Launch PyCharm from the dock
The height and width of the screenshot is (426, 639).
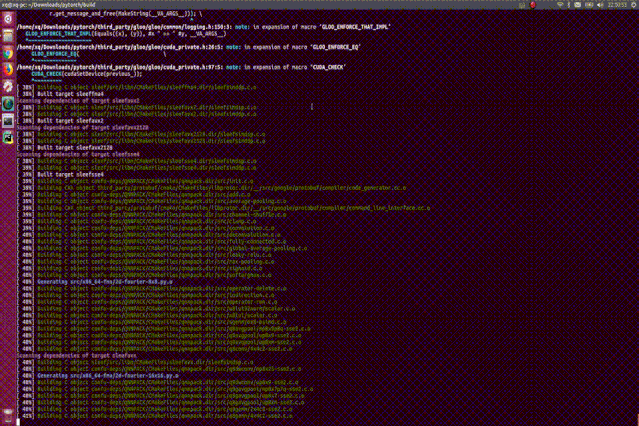coord(8,138)
